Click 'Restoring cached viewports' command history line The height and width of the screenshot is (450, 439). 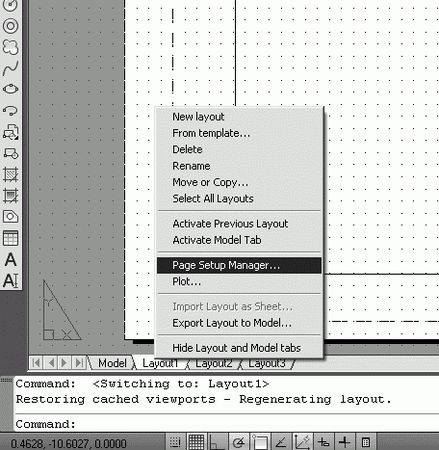pos(204,399)
